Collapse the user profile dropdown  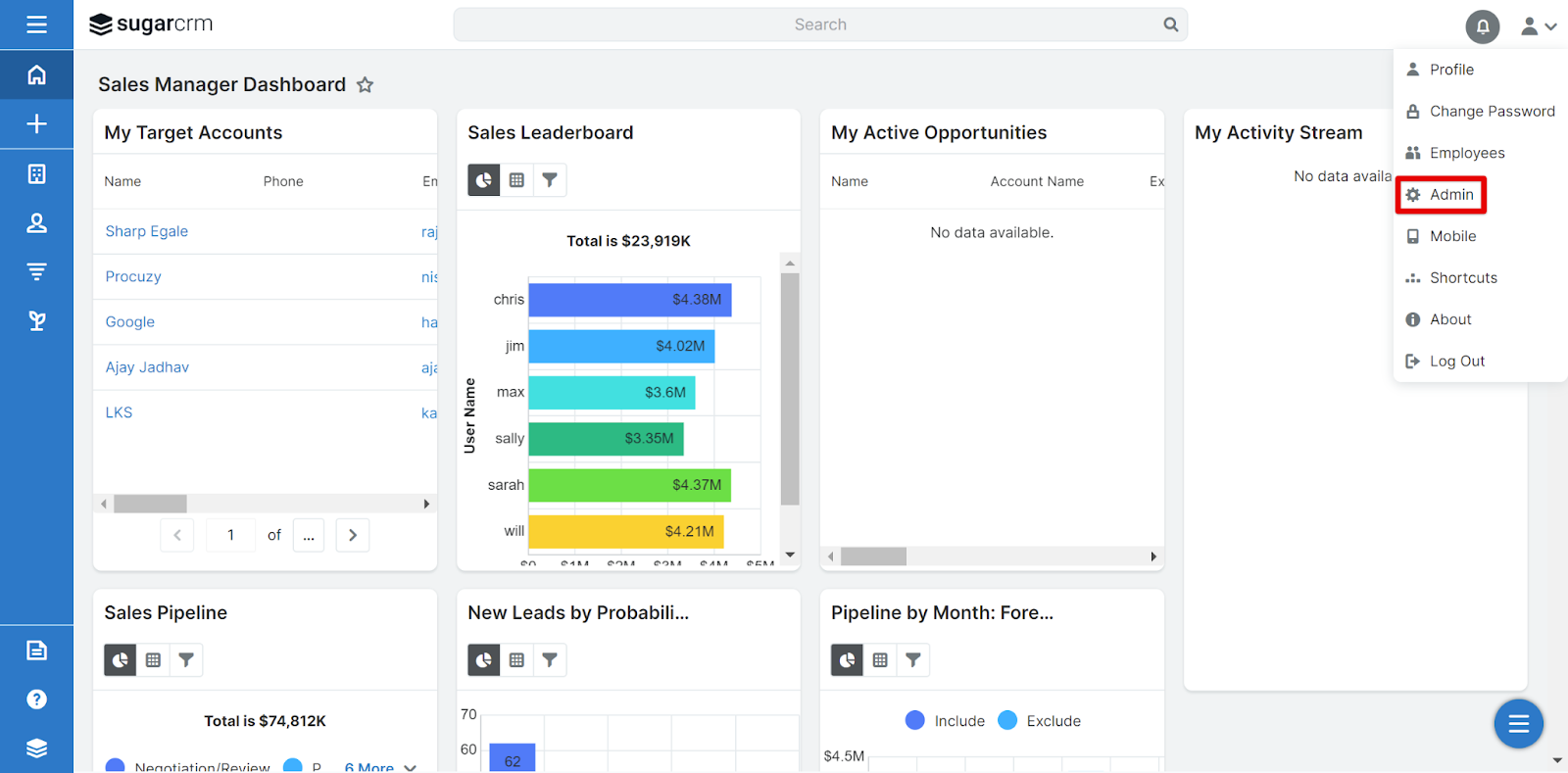coord(1538,26)
